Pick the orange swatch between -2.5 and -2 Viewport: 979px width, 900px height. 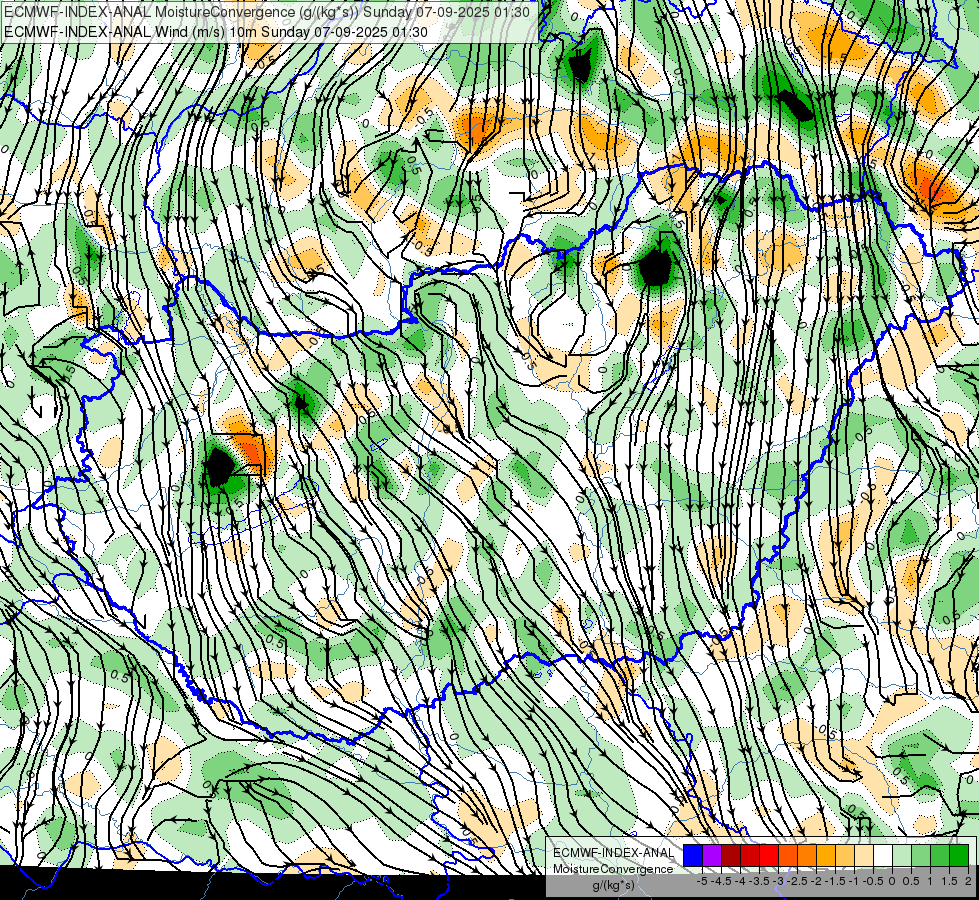coord(807,855)
